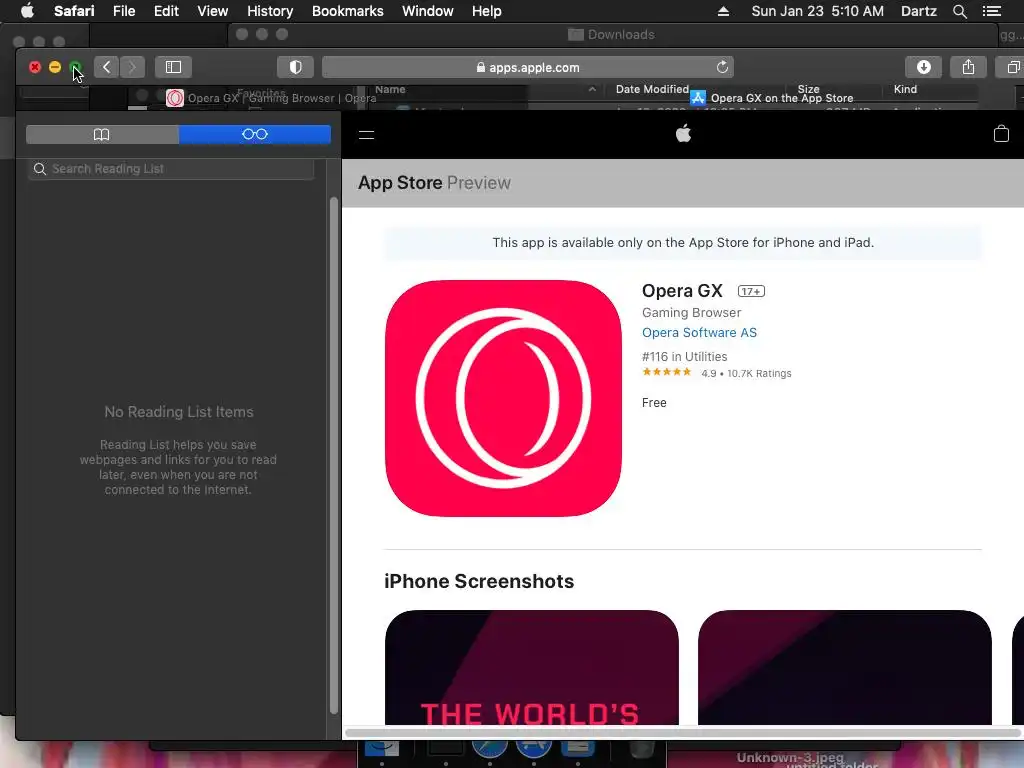Open the Bookmarks menu
This screenshot has height=768, width=1024.
tap(347, 11)
